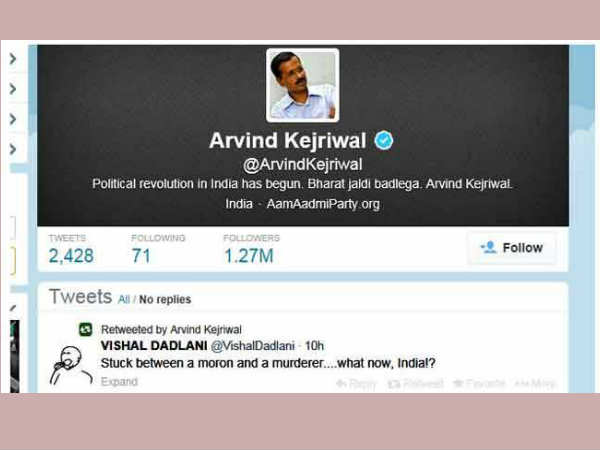Image resolution: width=600 pixels, height=450 pixels.
Task: Click the Follow button
Action: 512,248
